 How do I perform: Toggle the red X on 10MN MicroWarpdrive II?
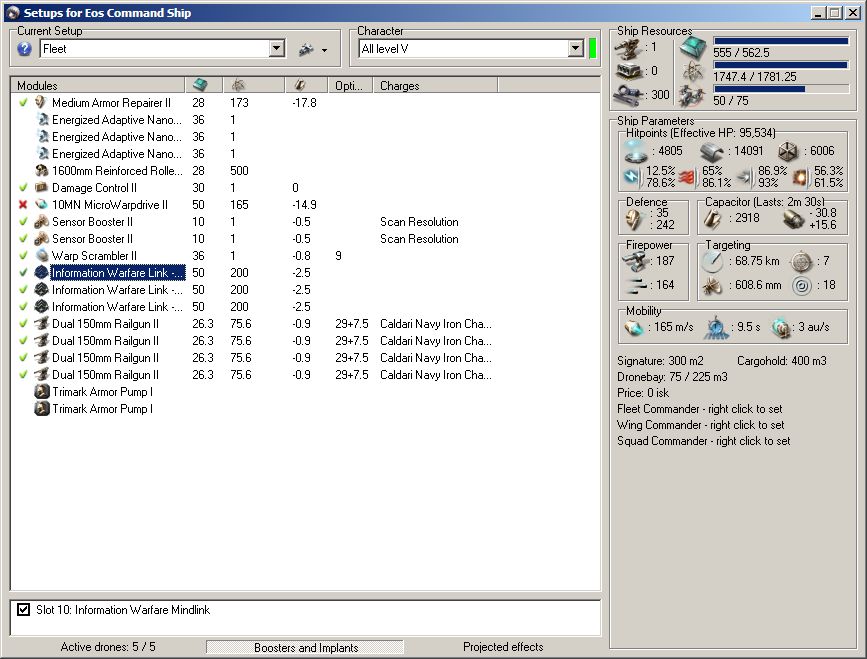(x=23, y=205)
